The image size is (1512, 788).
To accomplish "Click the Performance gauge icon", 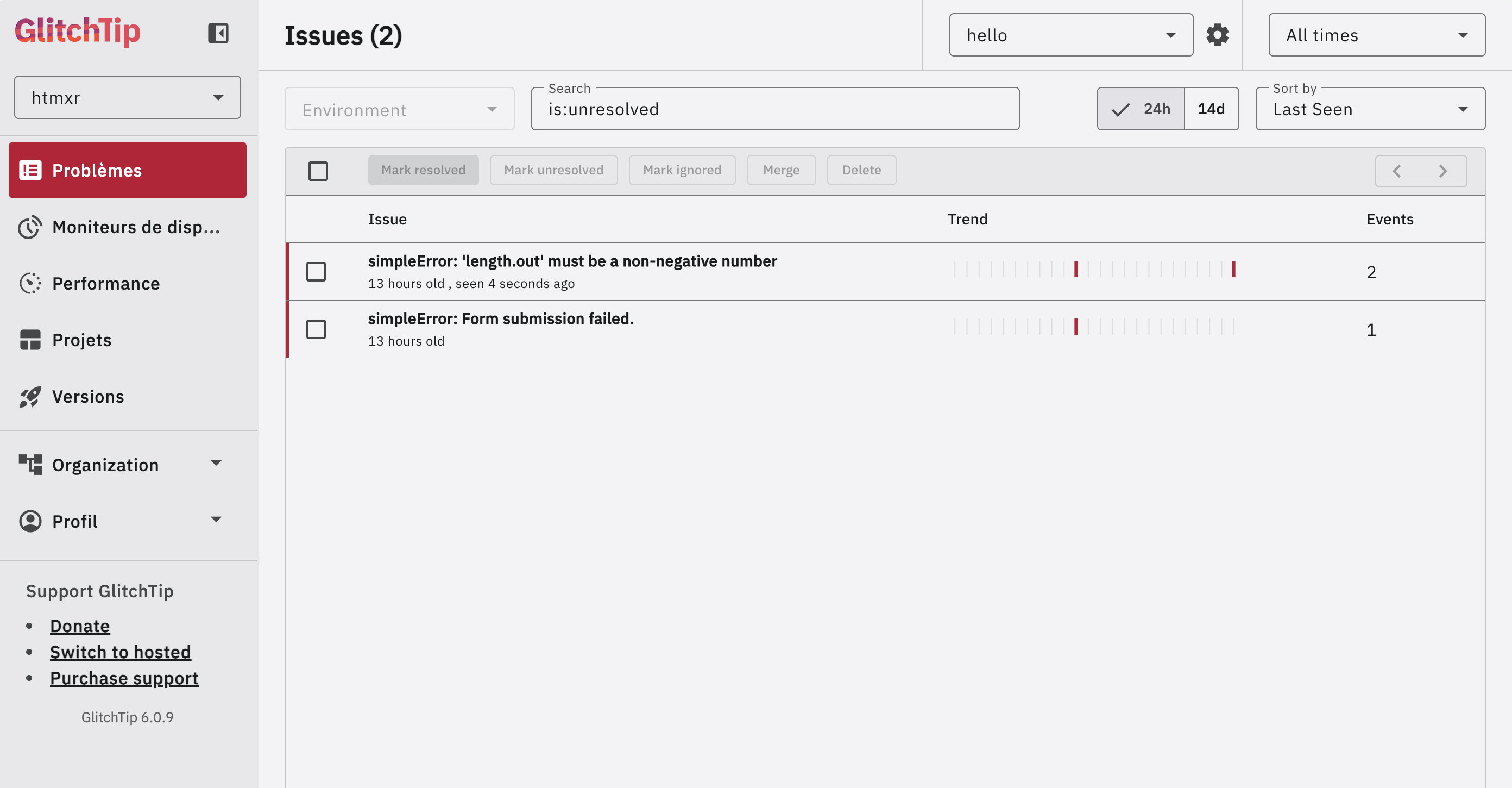I will (30, 284).
